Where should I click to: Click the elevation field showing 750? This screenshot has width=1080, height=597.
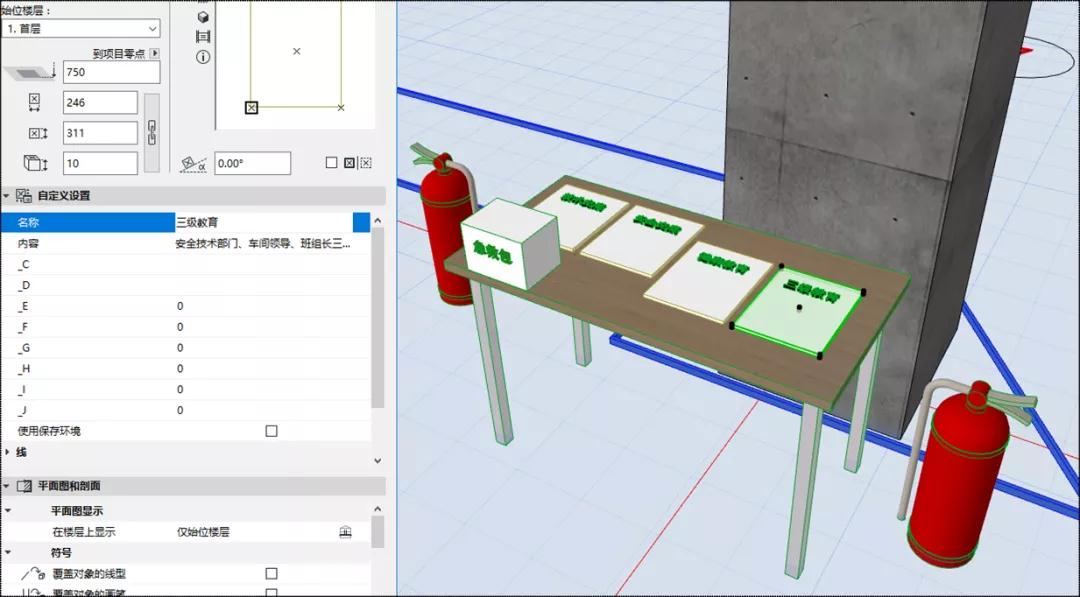tap(111, 72)
